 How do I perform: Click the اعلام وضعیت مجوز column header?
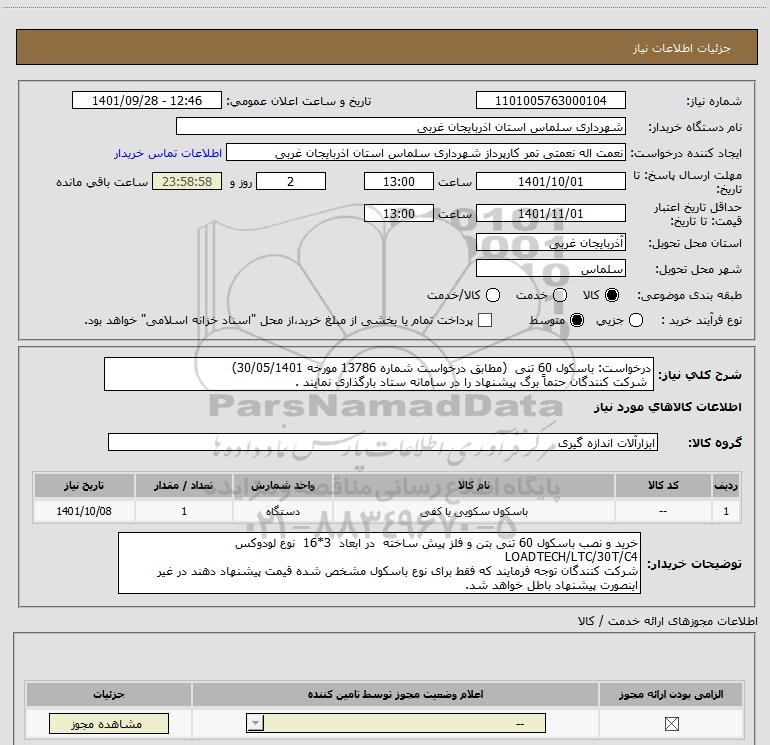(395, 694)
